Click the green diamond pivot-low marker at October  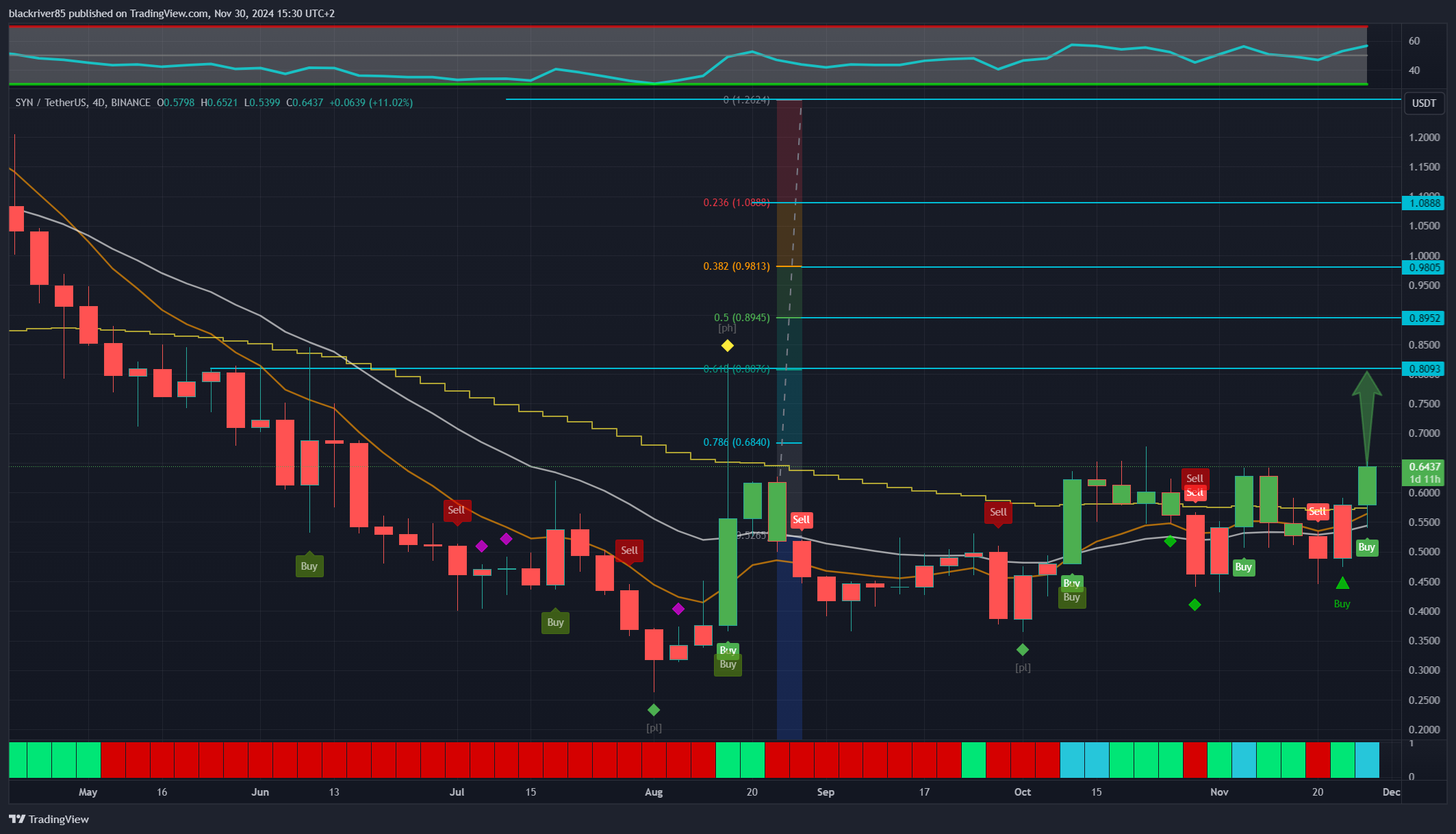point(1023,650)
